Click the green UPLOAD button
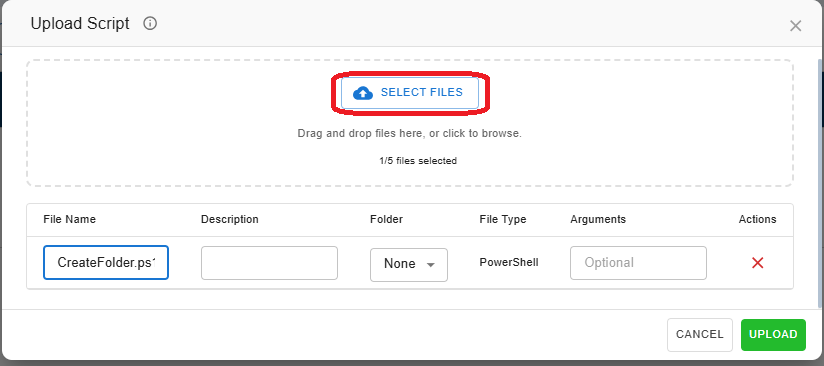Screen dimensions: 824x366 click(773, 334)
